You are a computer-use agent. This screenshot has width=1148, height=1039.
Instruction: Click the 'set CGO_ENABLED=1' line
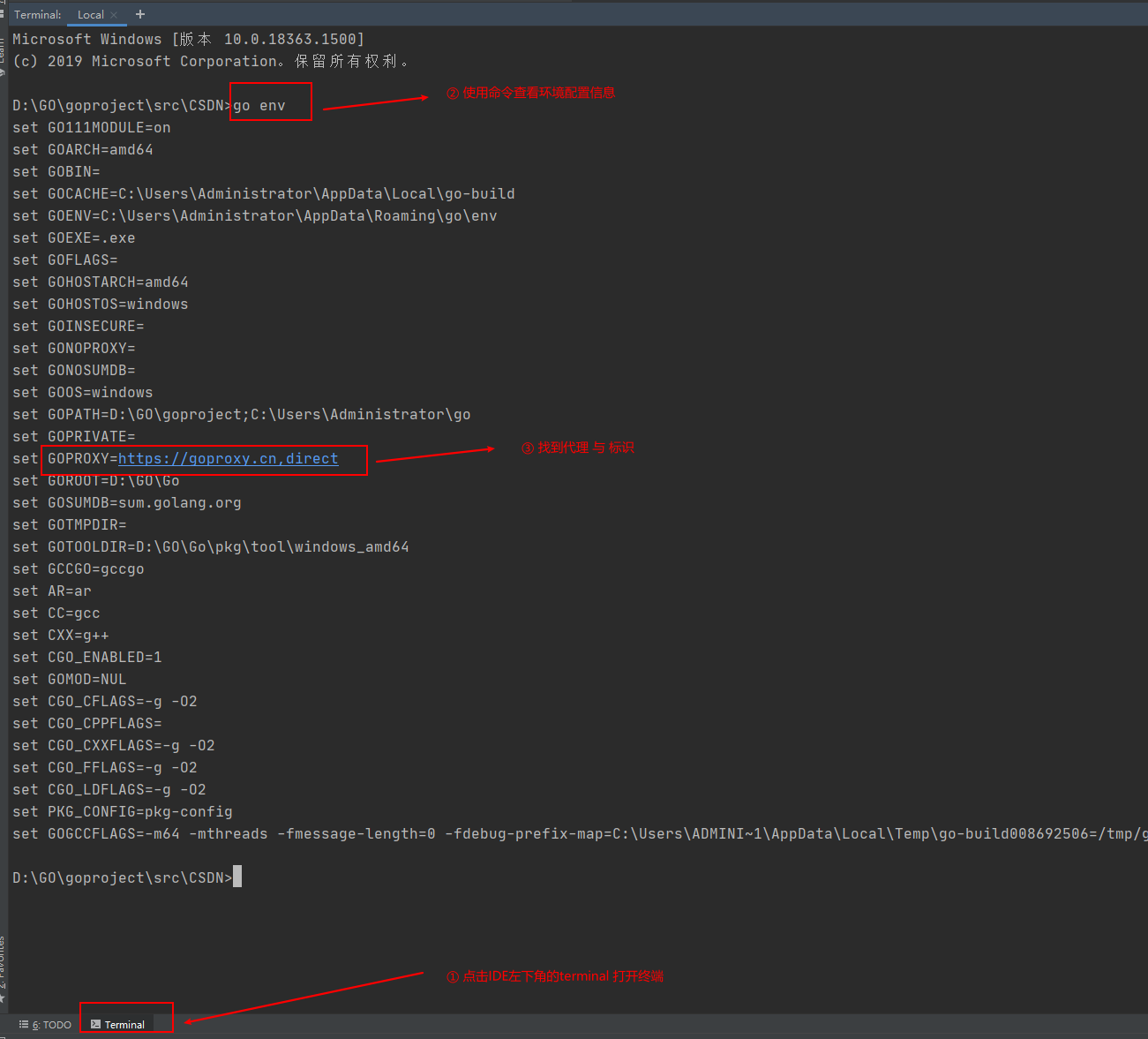pyautogui.click(x=87, y=658)
